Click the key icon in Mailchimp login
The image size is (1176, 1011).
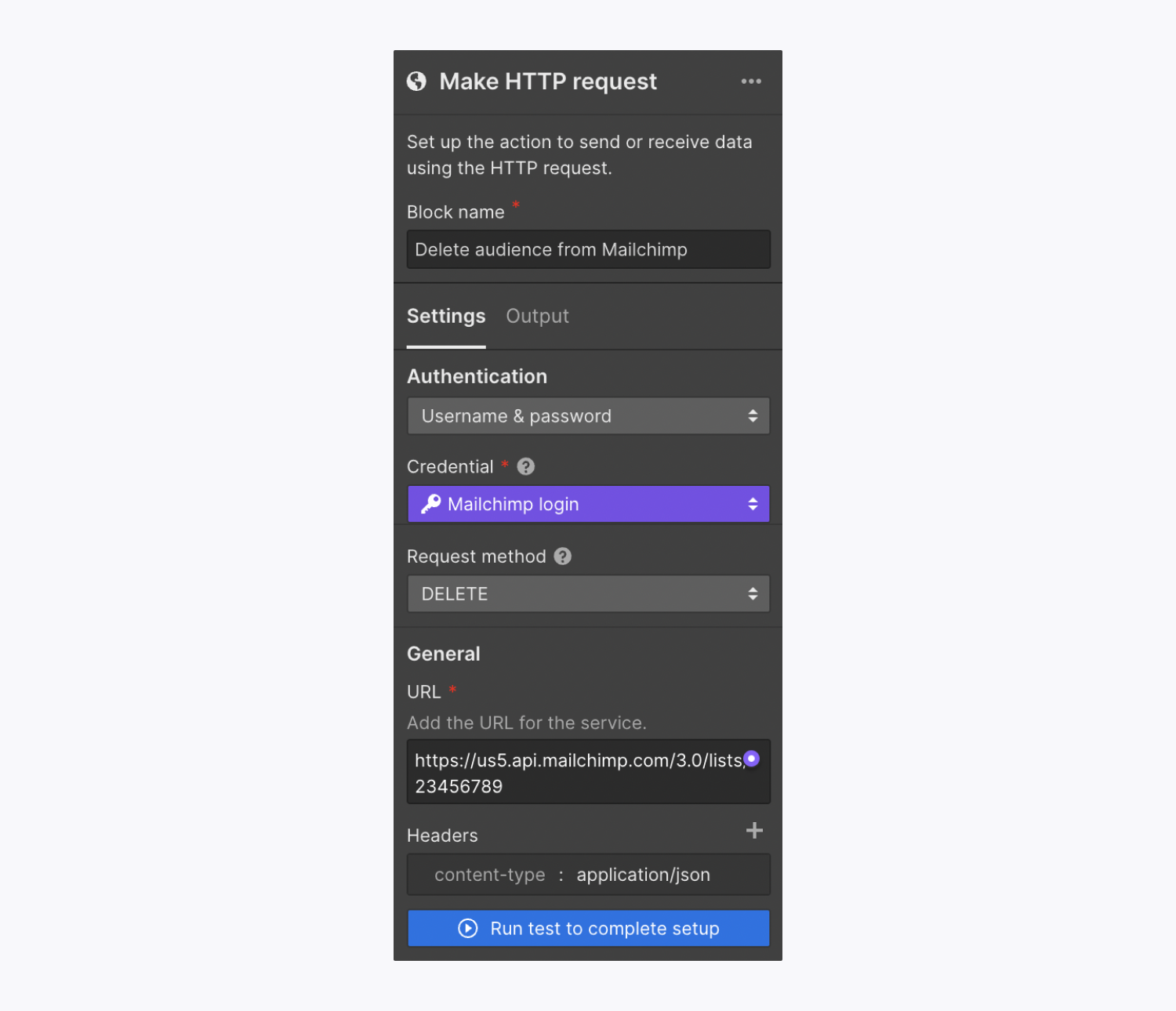430,504
